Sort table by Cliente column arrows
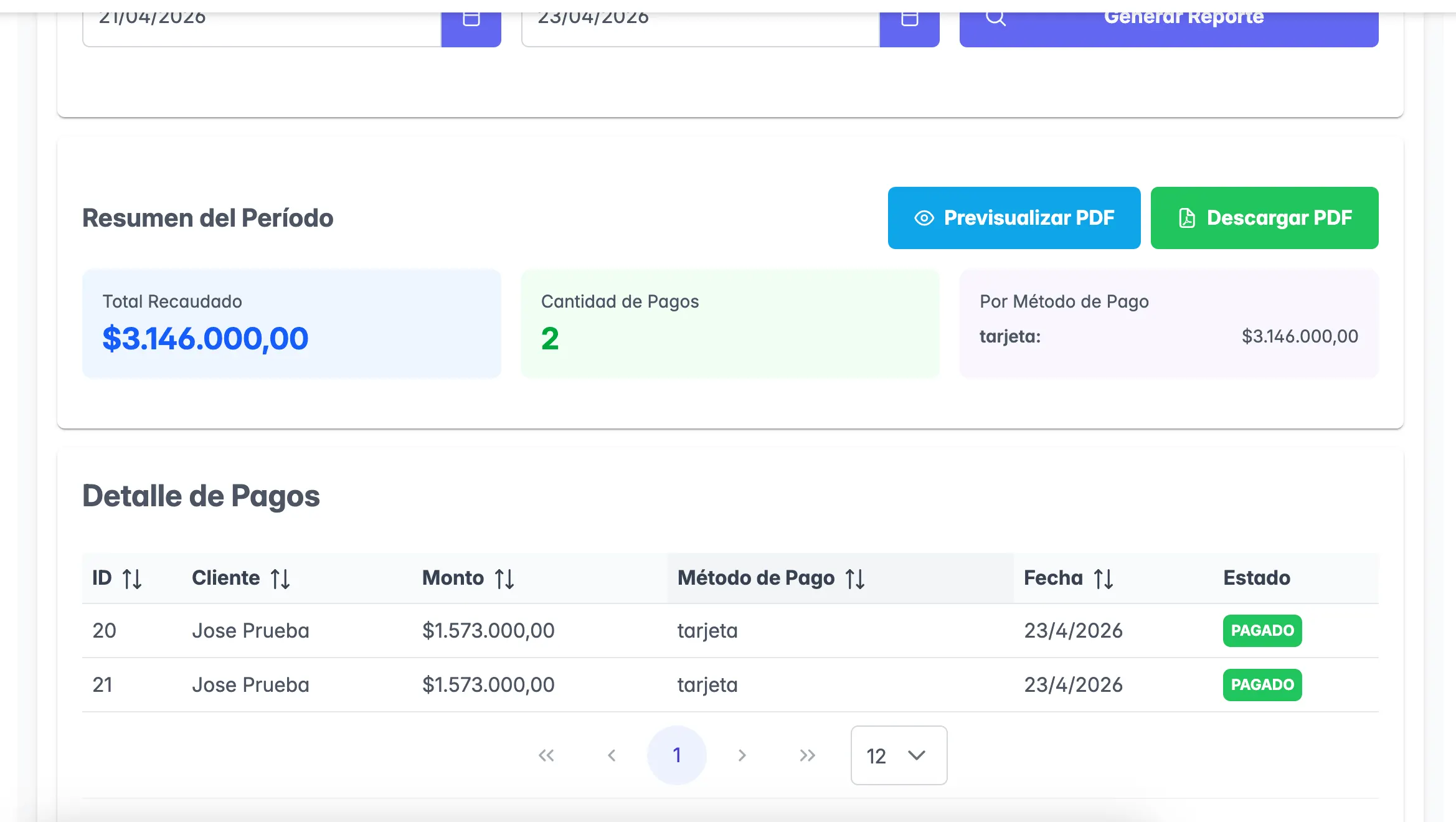The height and width of the screenshot is (822, 1456). [x=280, y=579]
